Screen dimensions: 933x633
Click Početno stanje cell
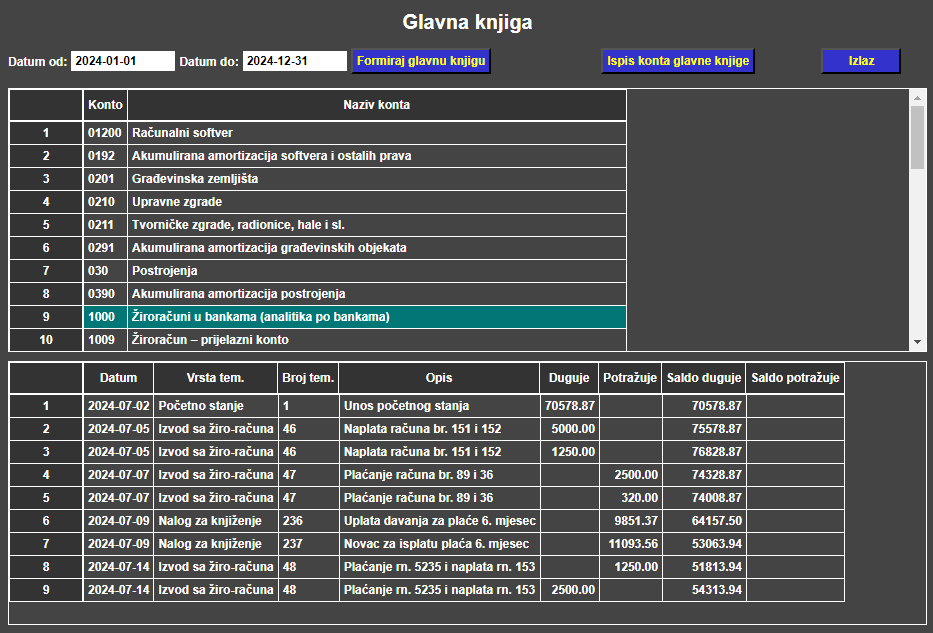215,406
